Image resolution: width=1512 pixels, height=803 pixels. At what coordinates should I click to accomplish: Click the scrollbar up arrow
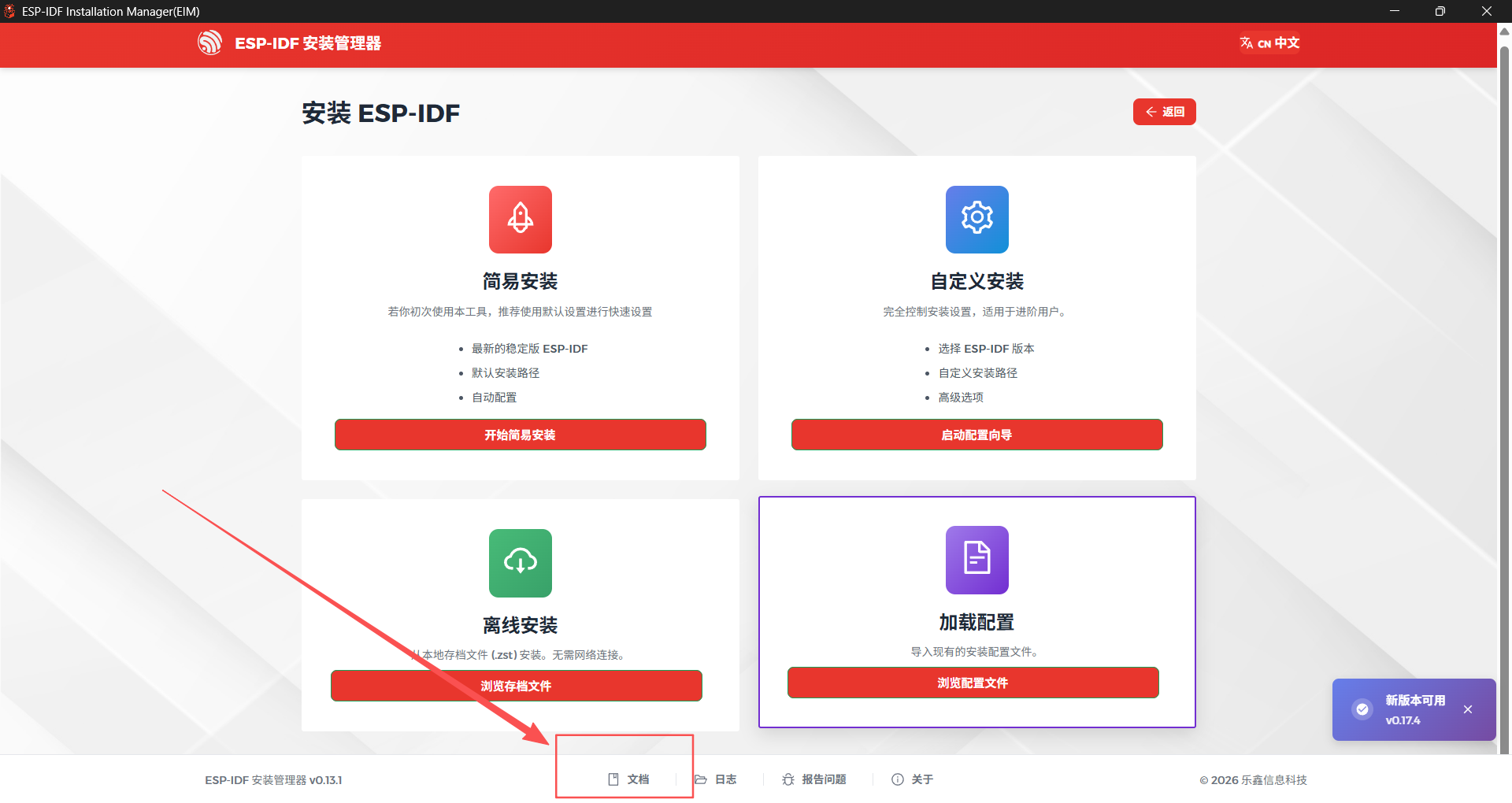coord(1504,32)
